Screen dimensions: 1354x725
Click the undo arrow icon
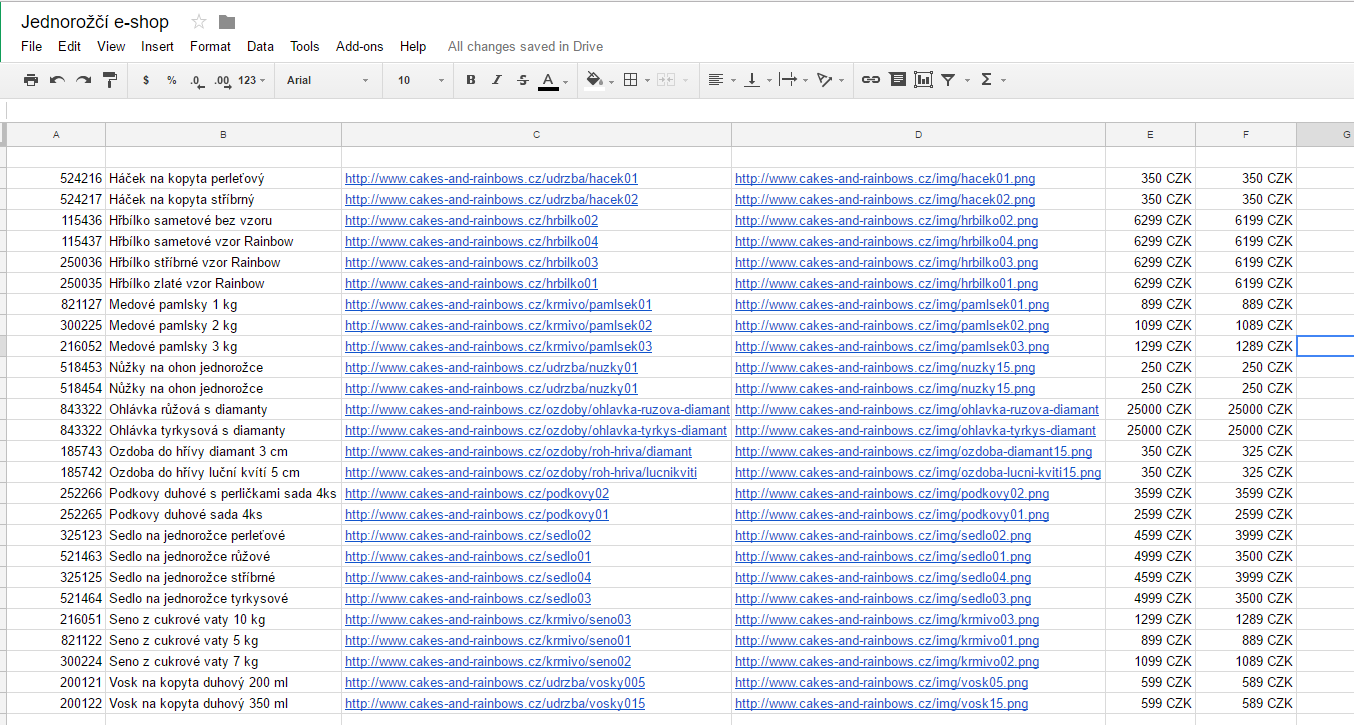[57, 80]
